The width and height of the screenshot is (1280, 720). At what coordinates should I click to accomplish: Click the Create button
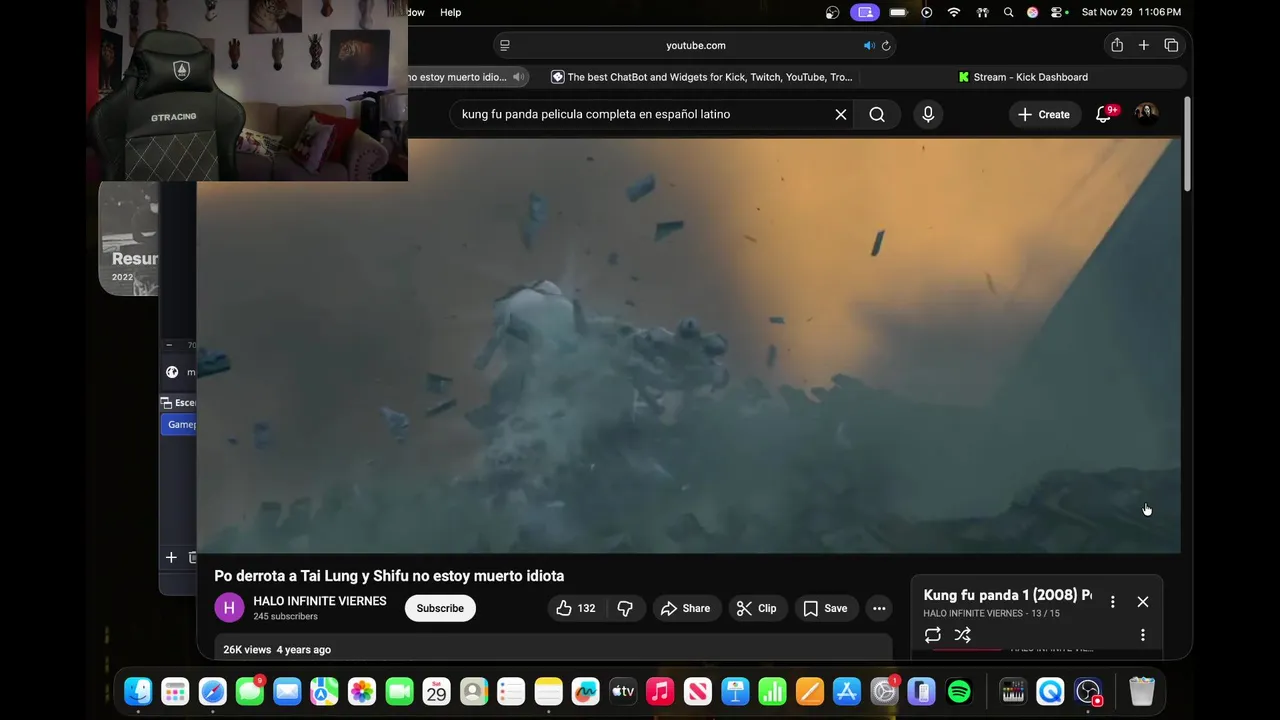pyautogui.click(x=1044, y=114)
